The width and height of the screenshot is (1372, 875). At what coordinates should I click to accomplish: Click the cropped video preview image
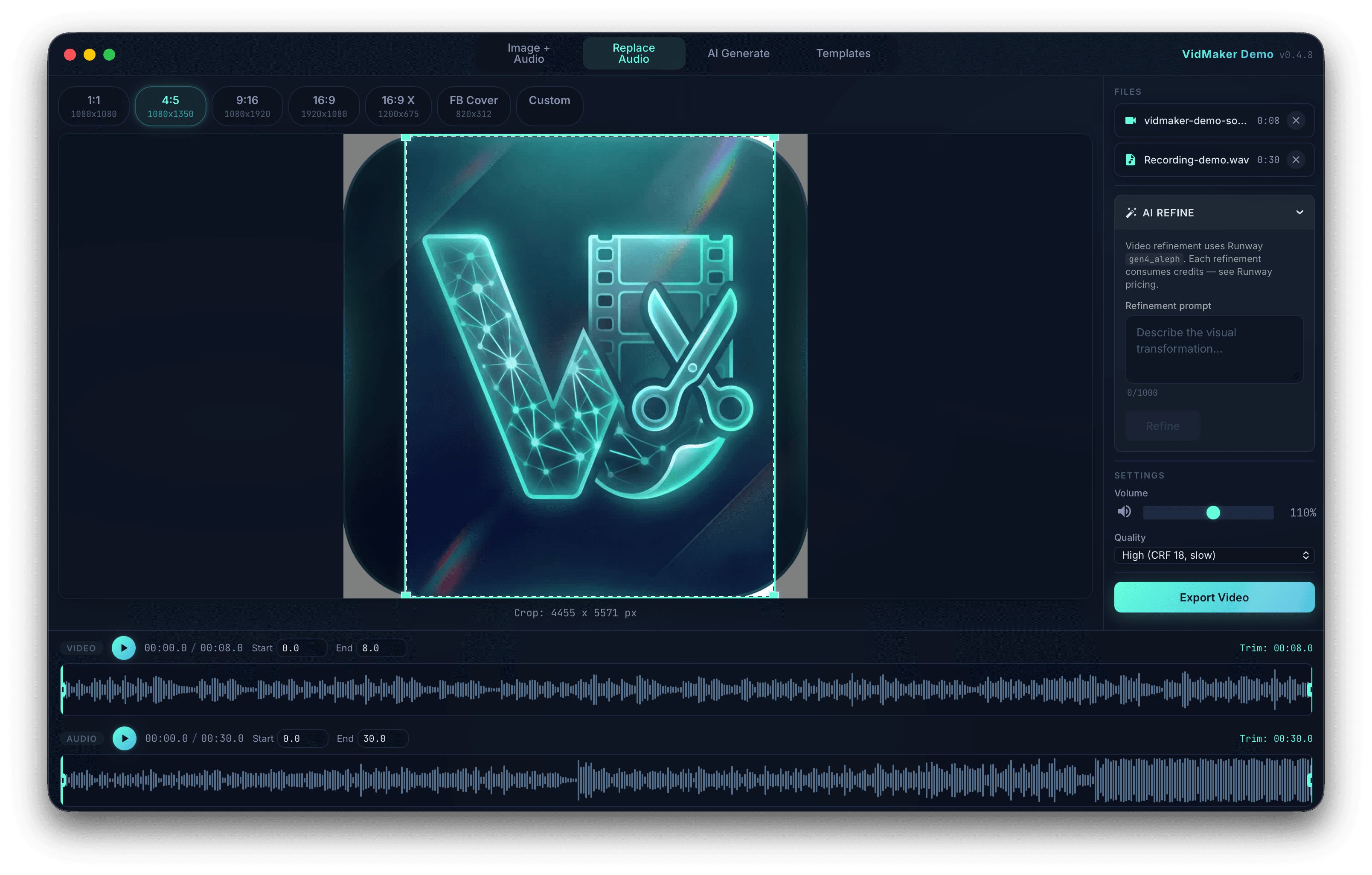tap(590, 366)
